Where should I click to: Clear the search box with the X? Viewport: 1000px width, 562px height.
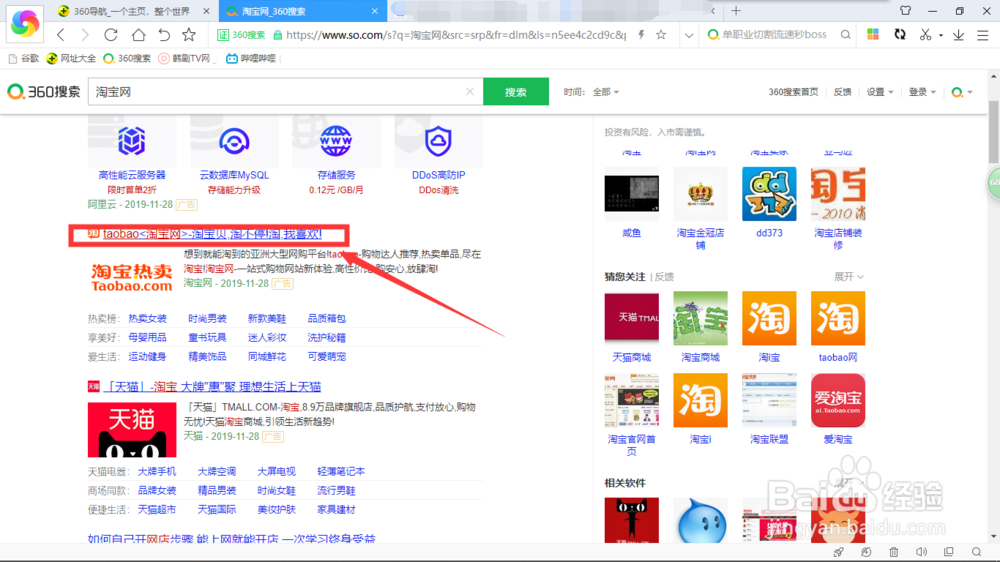(469, 92)
